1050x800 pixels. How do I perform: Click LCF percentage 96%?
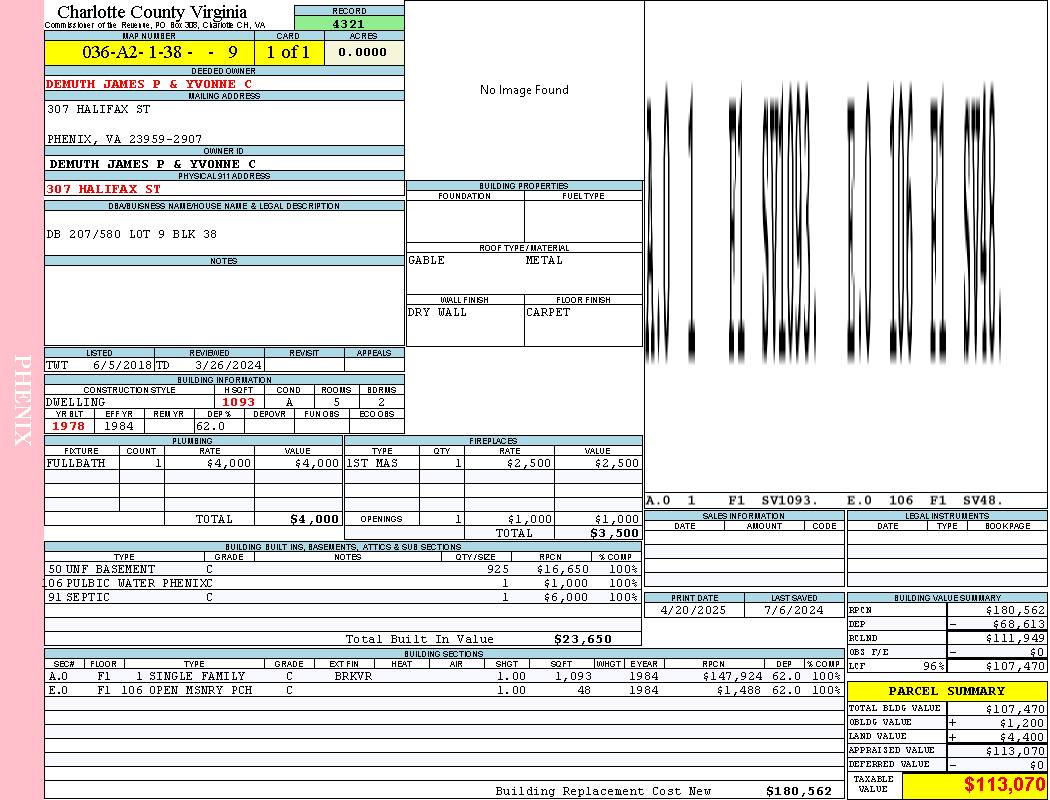pos(933,666)
